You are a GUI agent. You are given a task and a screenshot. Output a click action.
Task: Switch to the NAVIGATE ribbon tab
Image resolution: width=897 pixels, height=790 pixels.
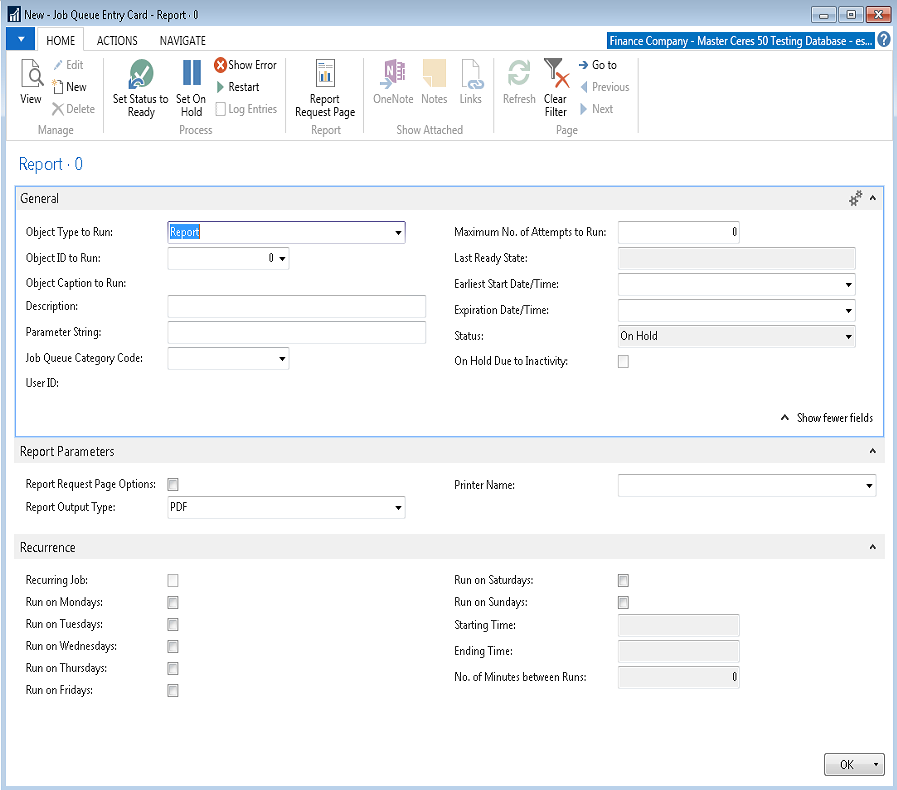pos(183,41)
